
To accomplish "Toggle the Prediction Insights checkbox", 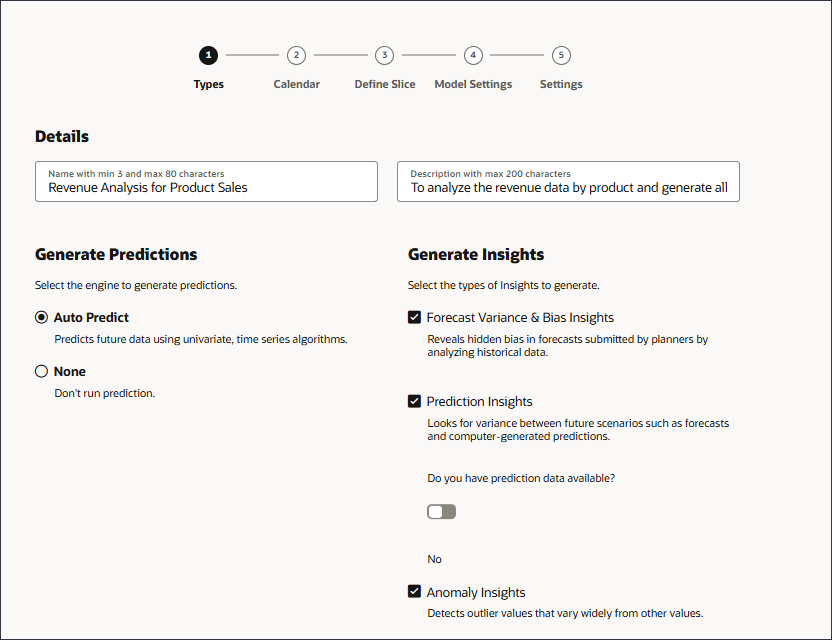I will click(x=414, y=401).
